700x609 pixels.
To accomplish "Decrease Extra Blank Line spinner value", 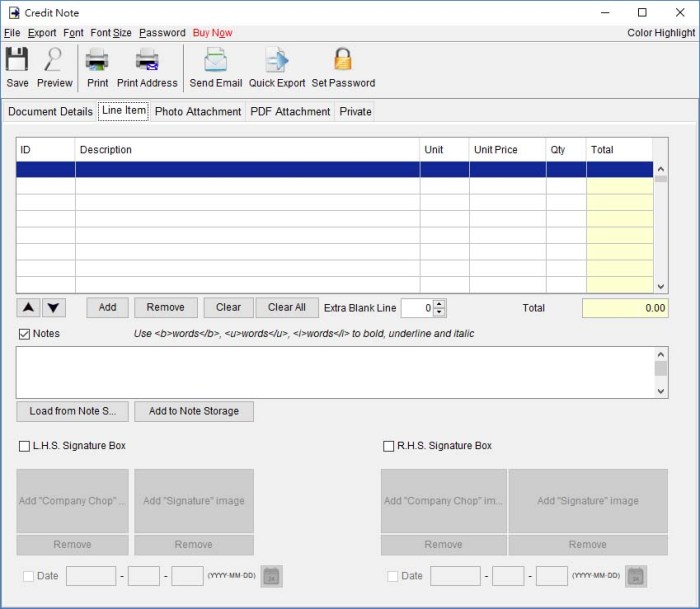I will pos(439,312).
